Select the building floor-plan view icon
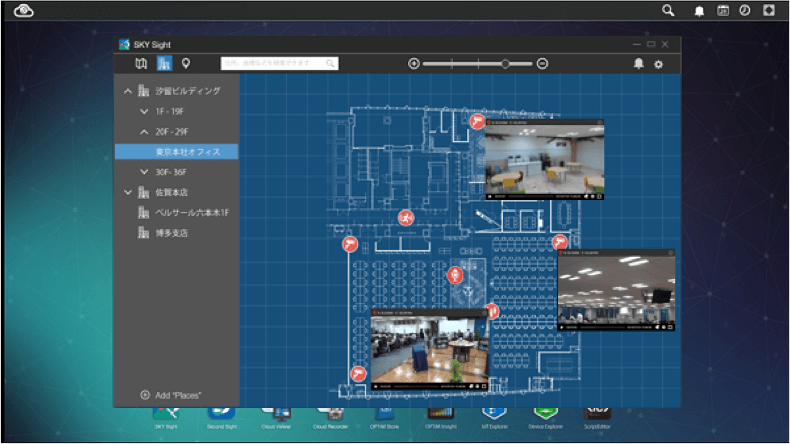 (x=164, y=64)
